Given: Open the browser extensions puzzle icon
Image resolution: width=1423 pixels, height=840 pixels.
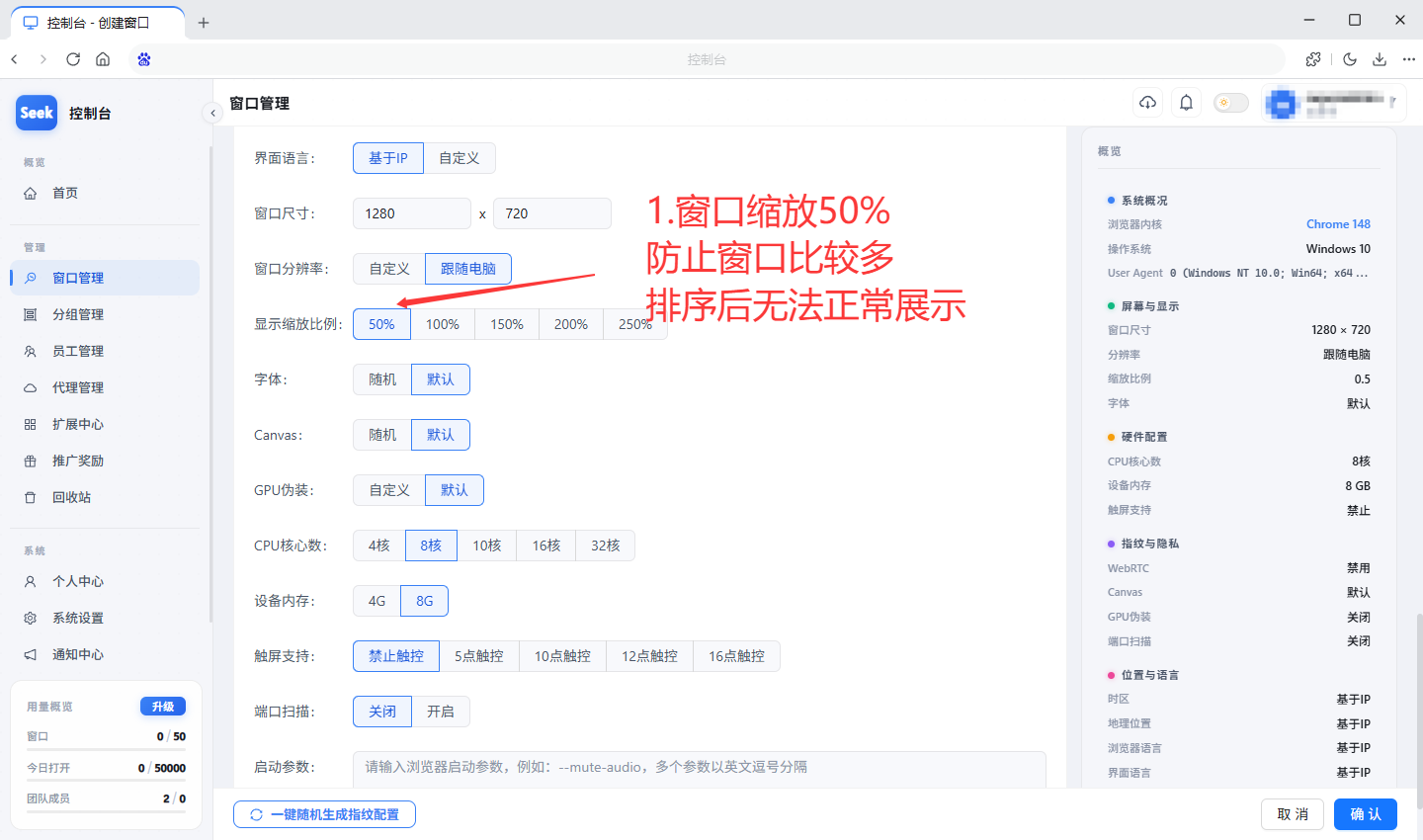Looking at the screenshot, I should [1313, 59].
